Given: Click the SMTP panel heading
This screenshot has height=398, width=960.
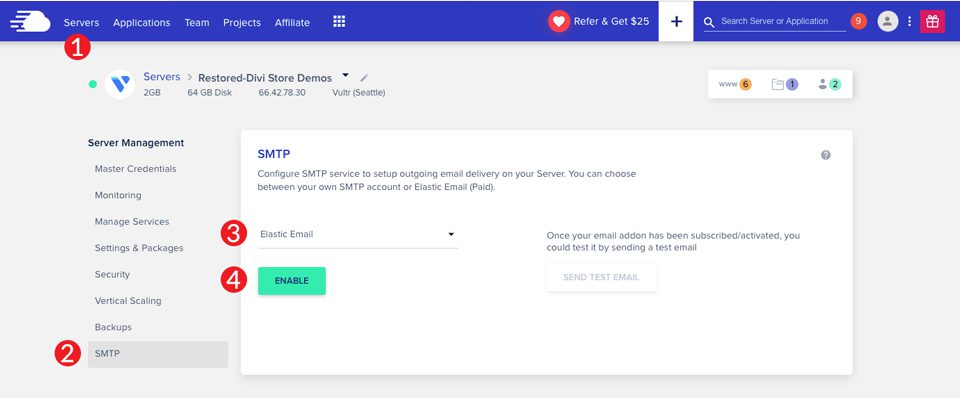Looking at the screenshot, I should 274,154.
